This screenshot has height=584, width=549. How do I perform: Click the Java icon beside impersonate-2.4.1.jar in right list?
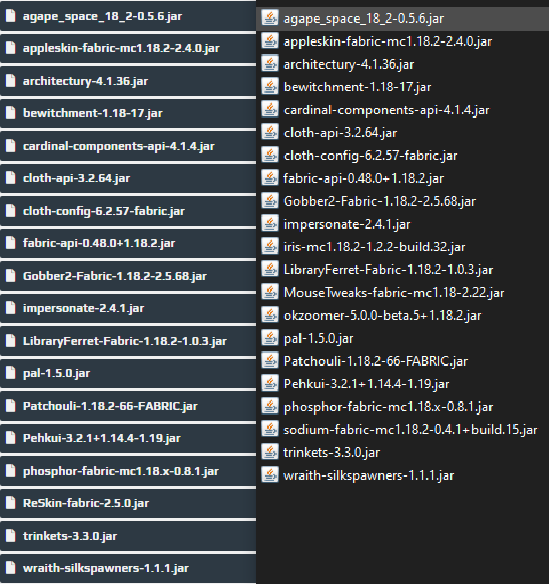point(270,224)
